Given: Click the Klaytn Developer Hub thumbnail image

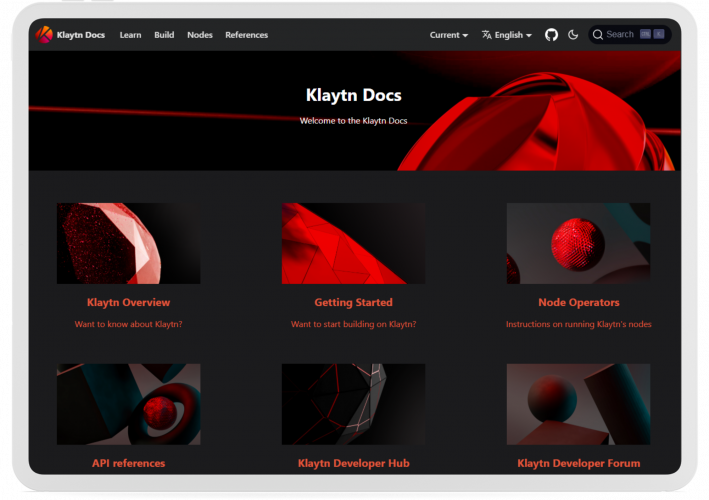Looking at the screenshot, I should [x=354, y=404].
